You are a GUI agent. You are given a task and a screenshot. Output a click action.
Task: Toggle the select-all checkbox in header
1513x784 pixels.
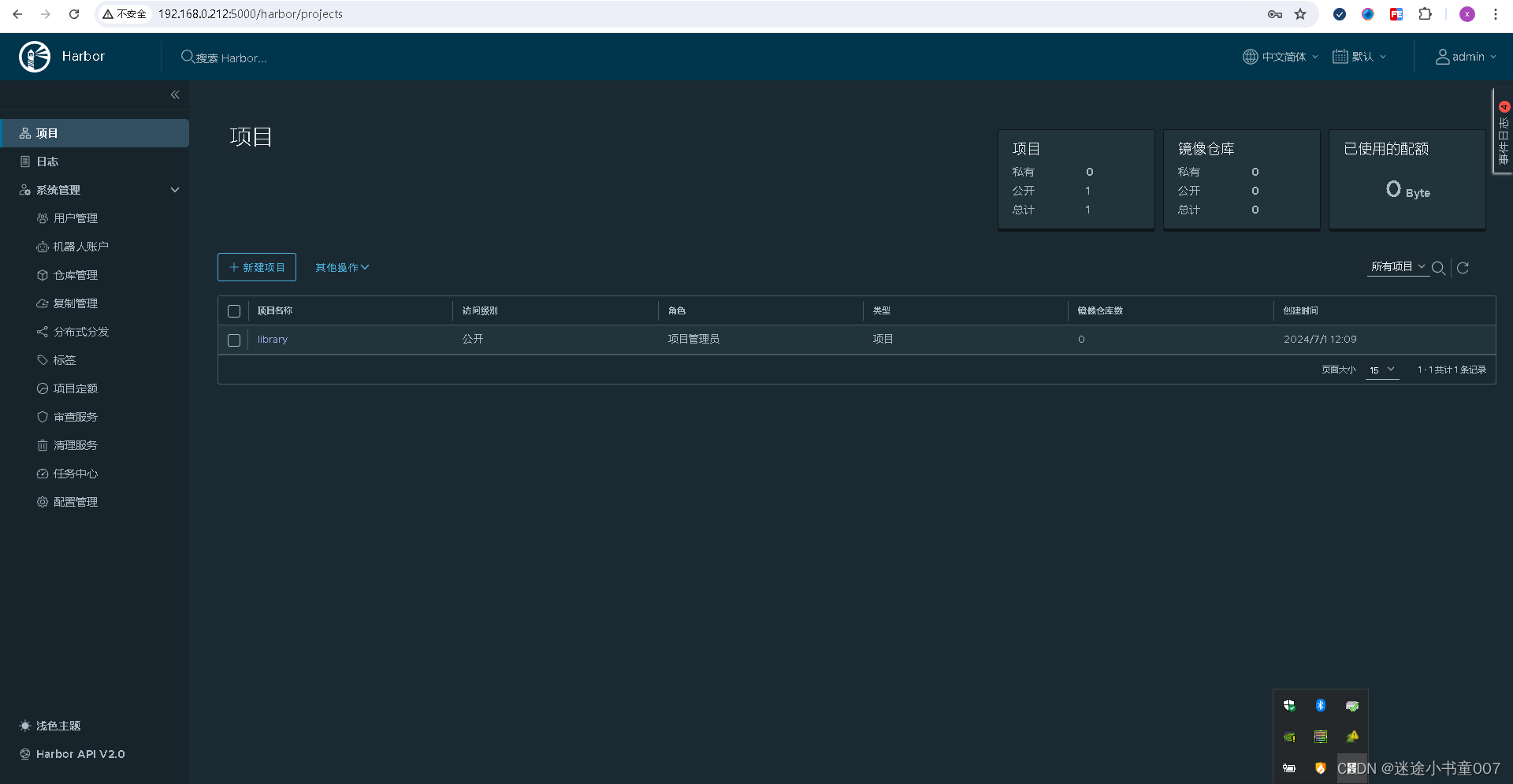[234, 311]
